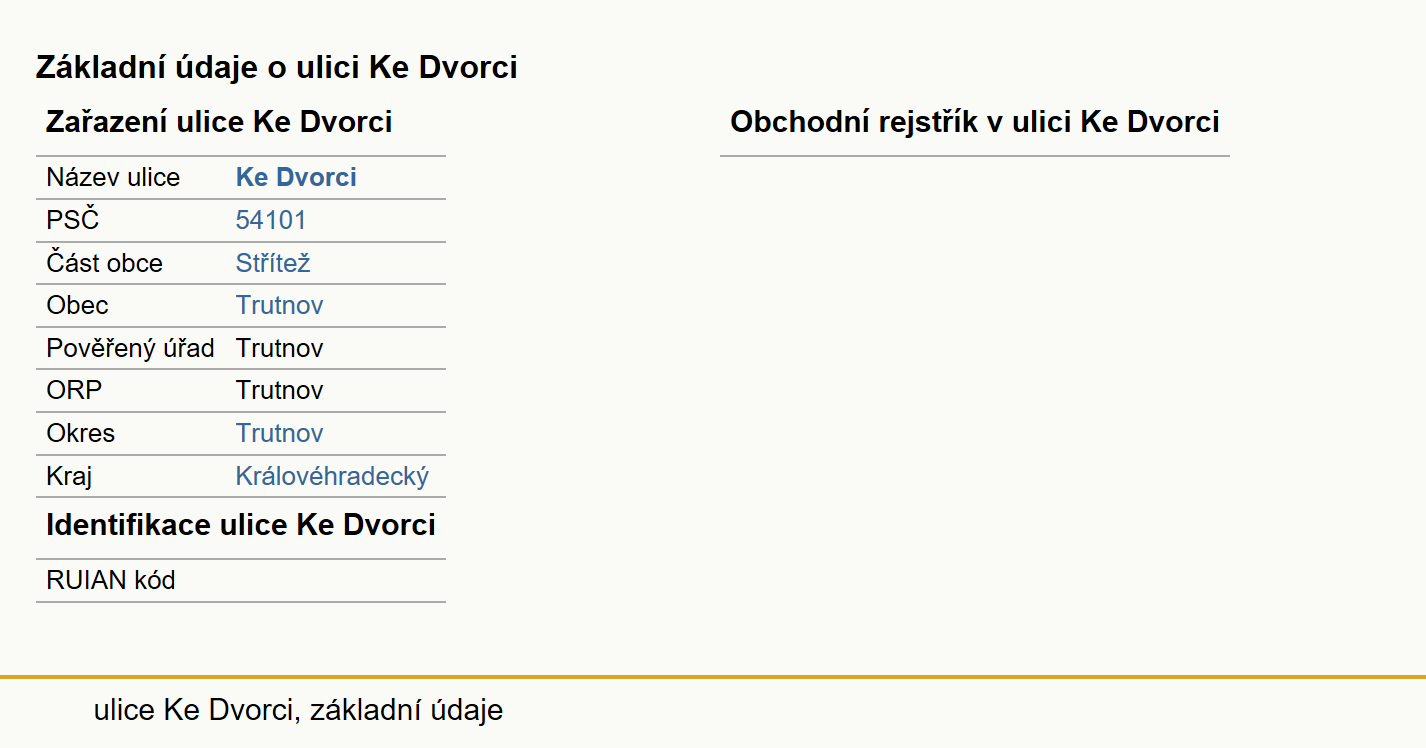Click the Obchodní rejstřík v ulici heading
Viewport: 1426px width, 748px height.
975,122
